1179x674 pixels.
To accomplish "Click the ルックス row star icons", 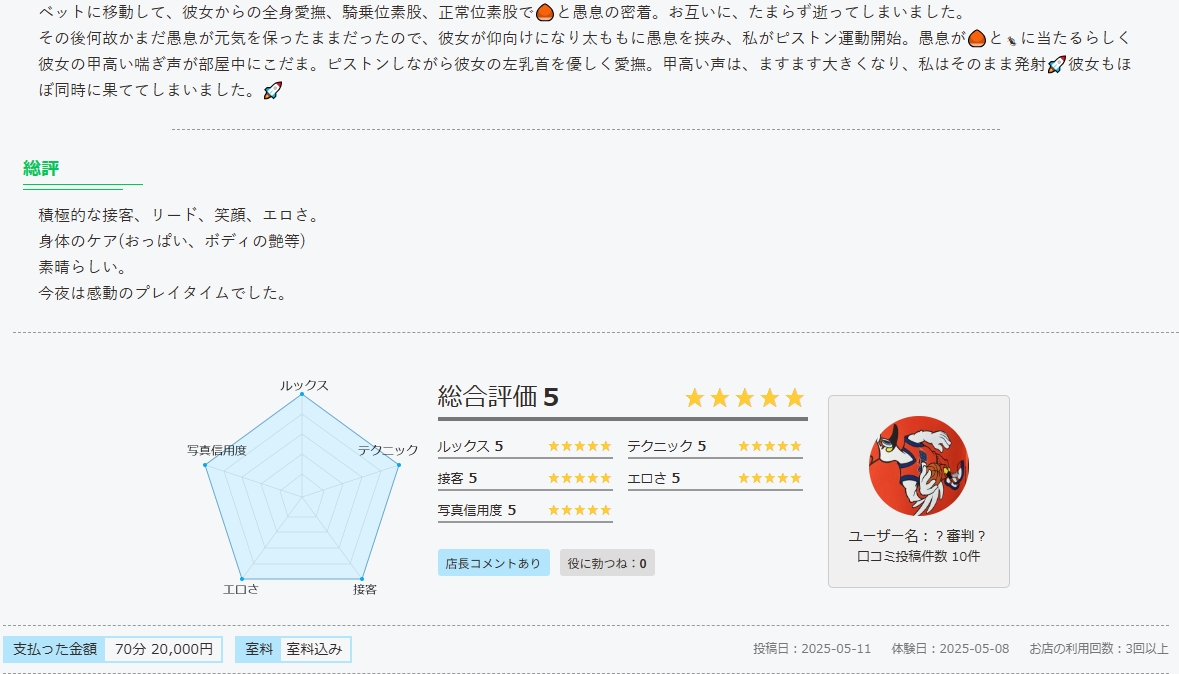I will [x=579, y=446].
